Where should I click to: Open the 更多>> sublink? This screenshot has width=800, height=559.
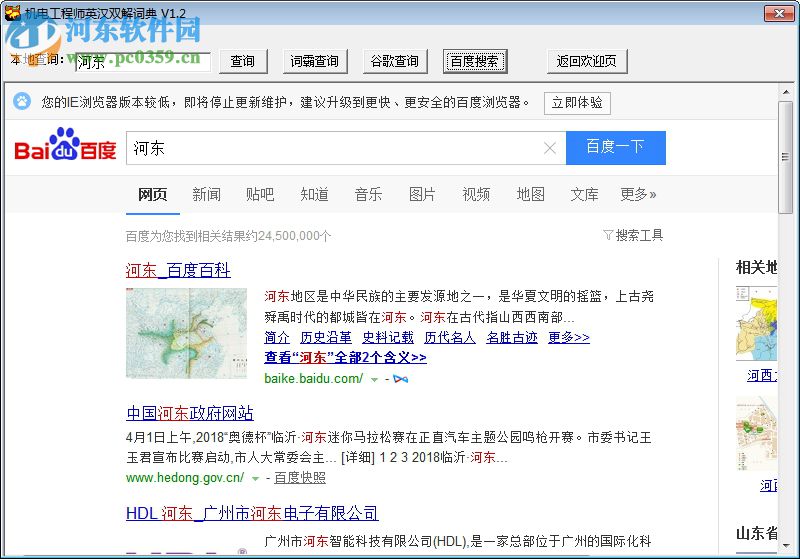pyautogui.click(x=569, y=337)
